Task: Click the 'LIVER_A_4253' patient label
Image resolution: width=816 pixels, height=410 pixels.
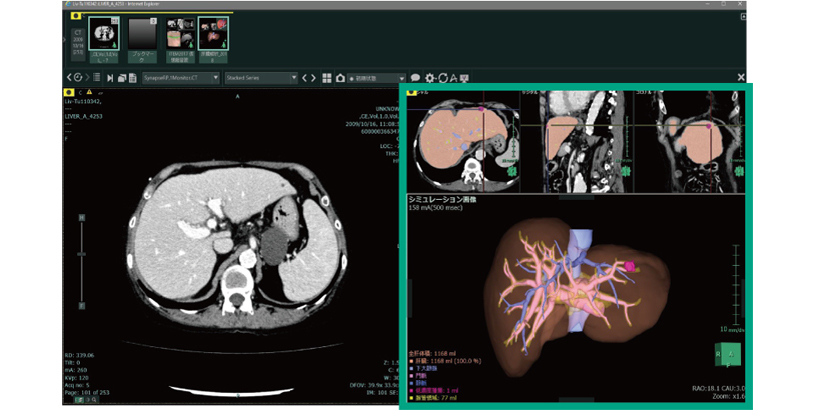Action: pos(83,117)
